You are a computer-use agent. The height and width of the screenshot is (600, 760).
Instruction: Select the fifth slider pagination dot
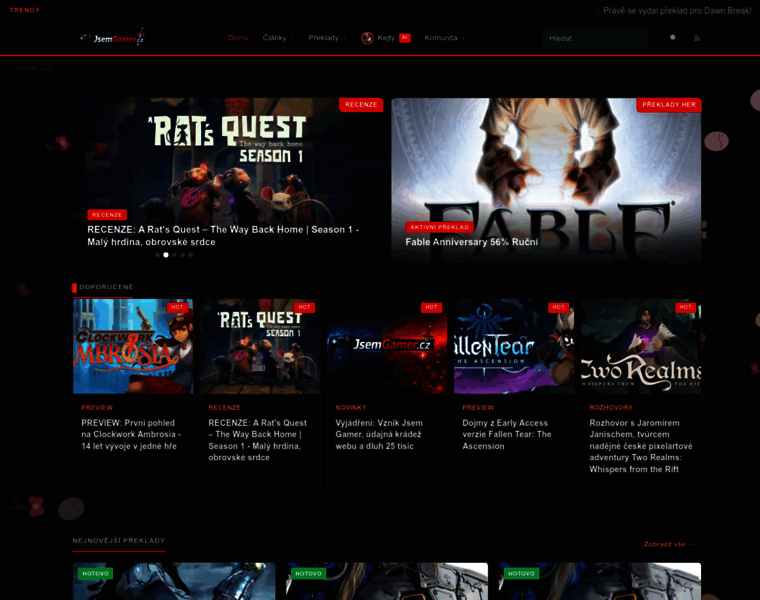(x=190, y=255)
